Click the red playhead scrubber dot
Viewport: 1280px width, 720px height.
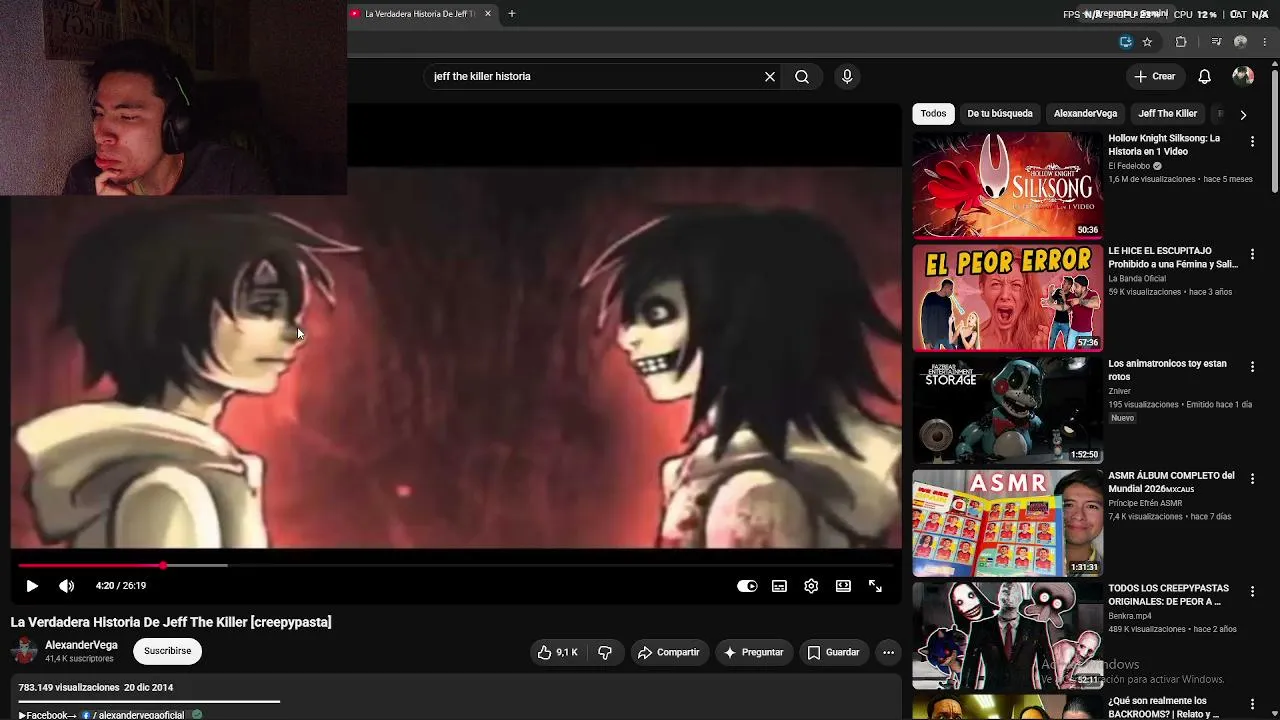pos(163,566)
